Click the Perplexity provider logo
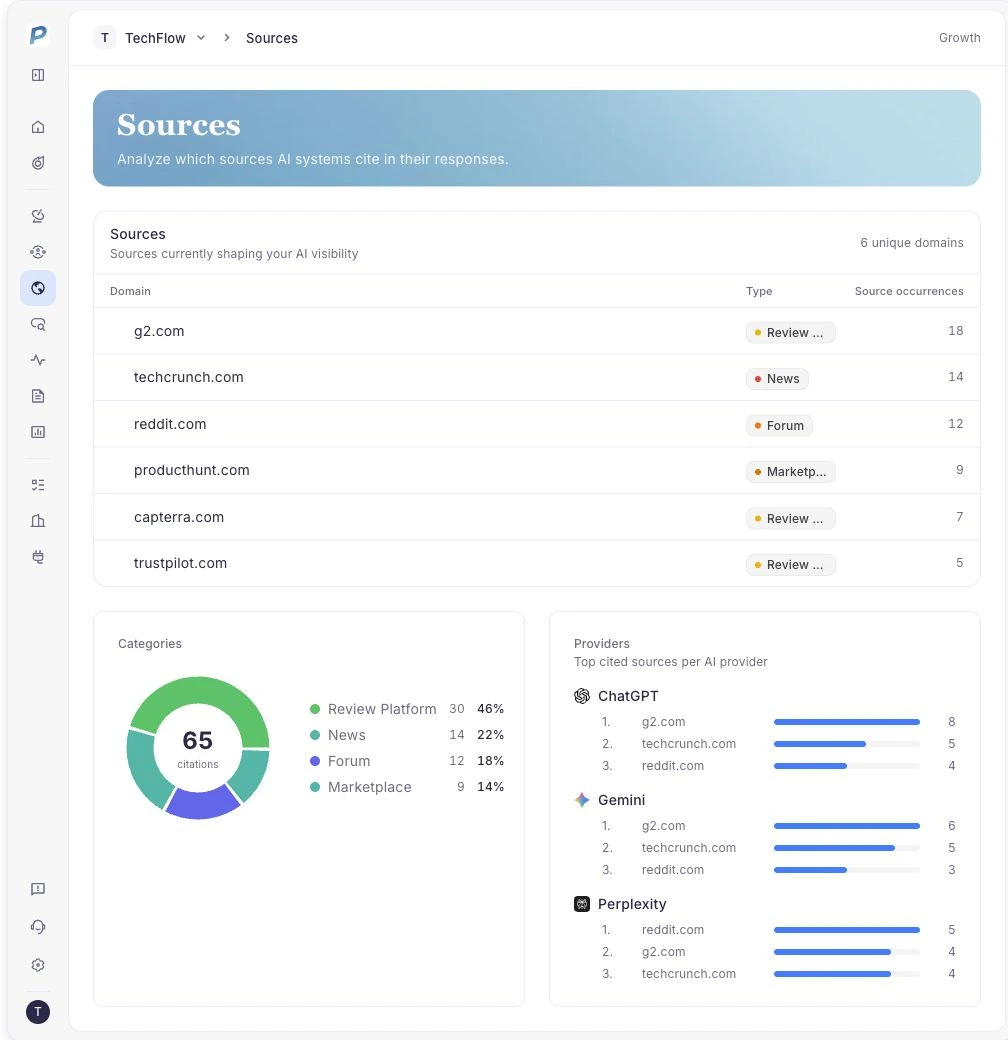1008x1040 pixels. pyautogui.click(x=582, y=904)
